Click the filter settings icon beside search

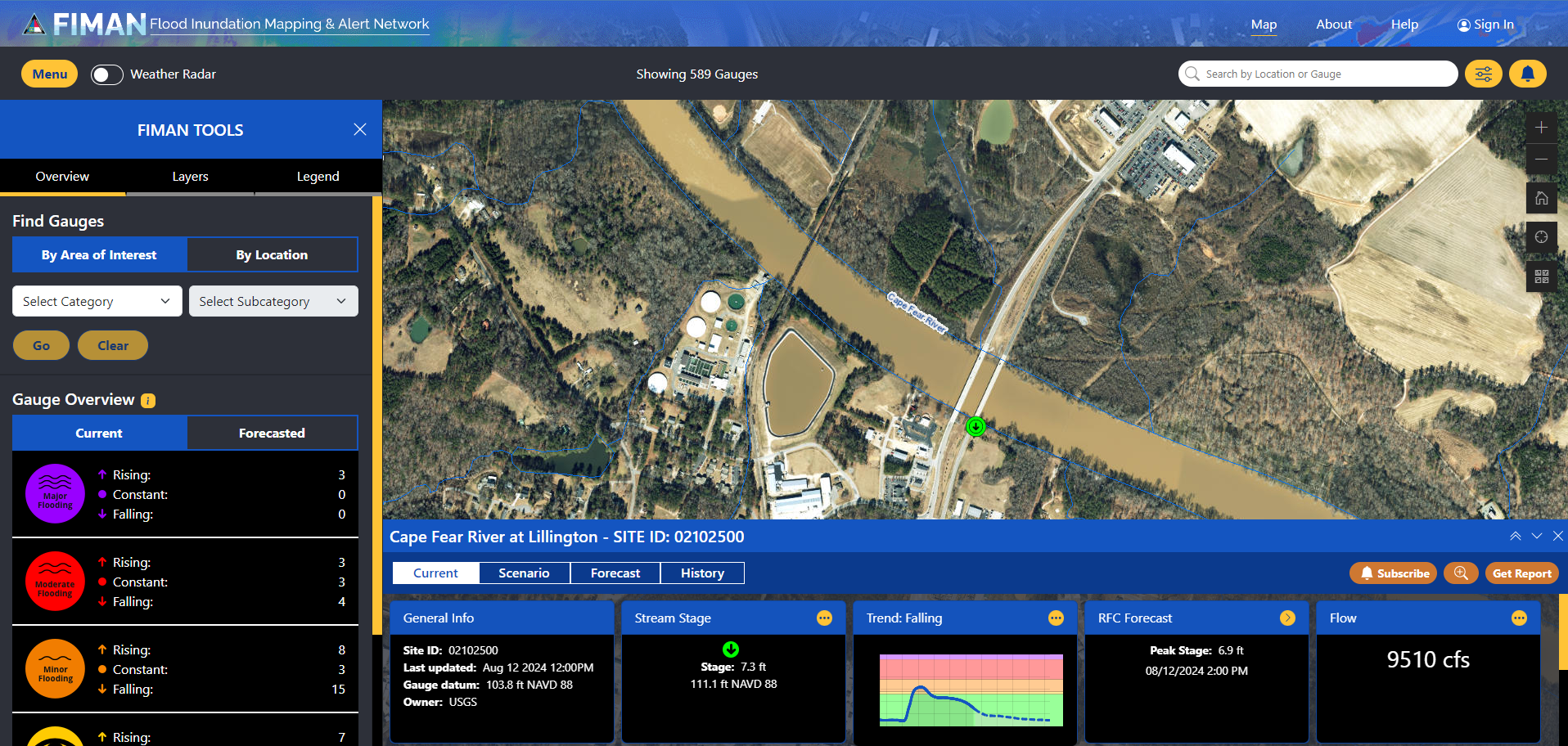(x=1483, y=74)
